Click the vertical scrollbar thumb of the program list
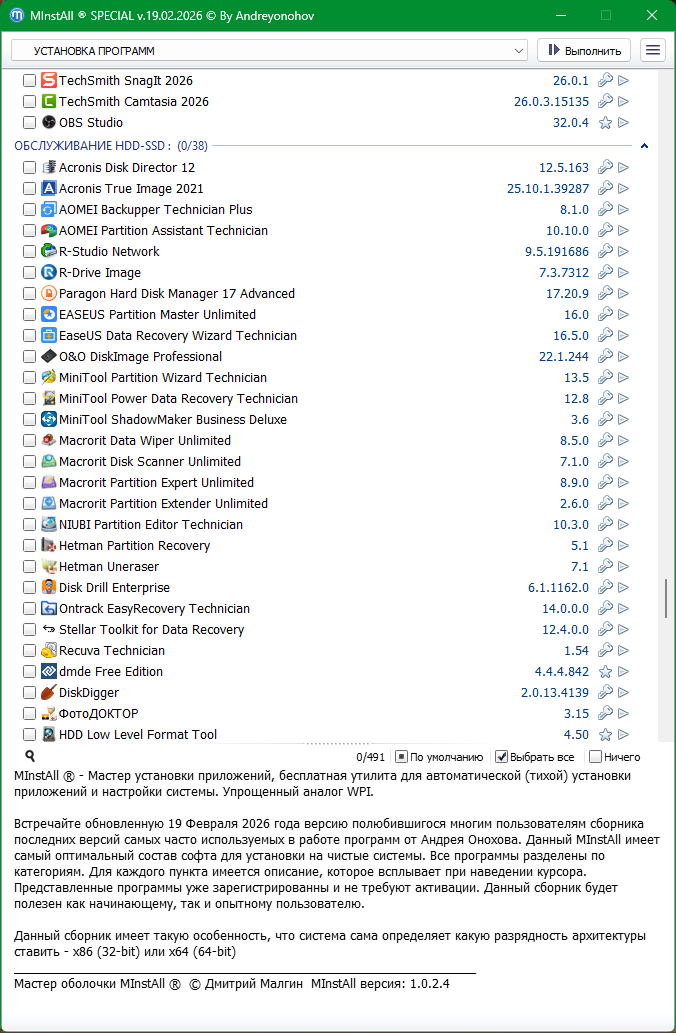This screenshot has height=1033, width=676. (x=666, y=599)
